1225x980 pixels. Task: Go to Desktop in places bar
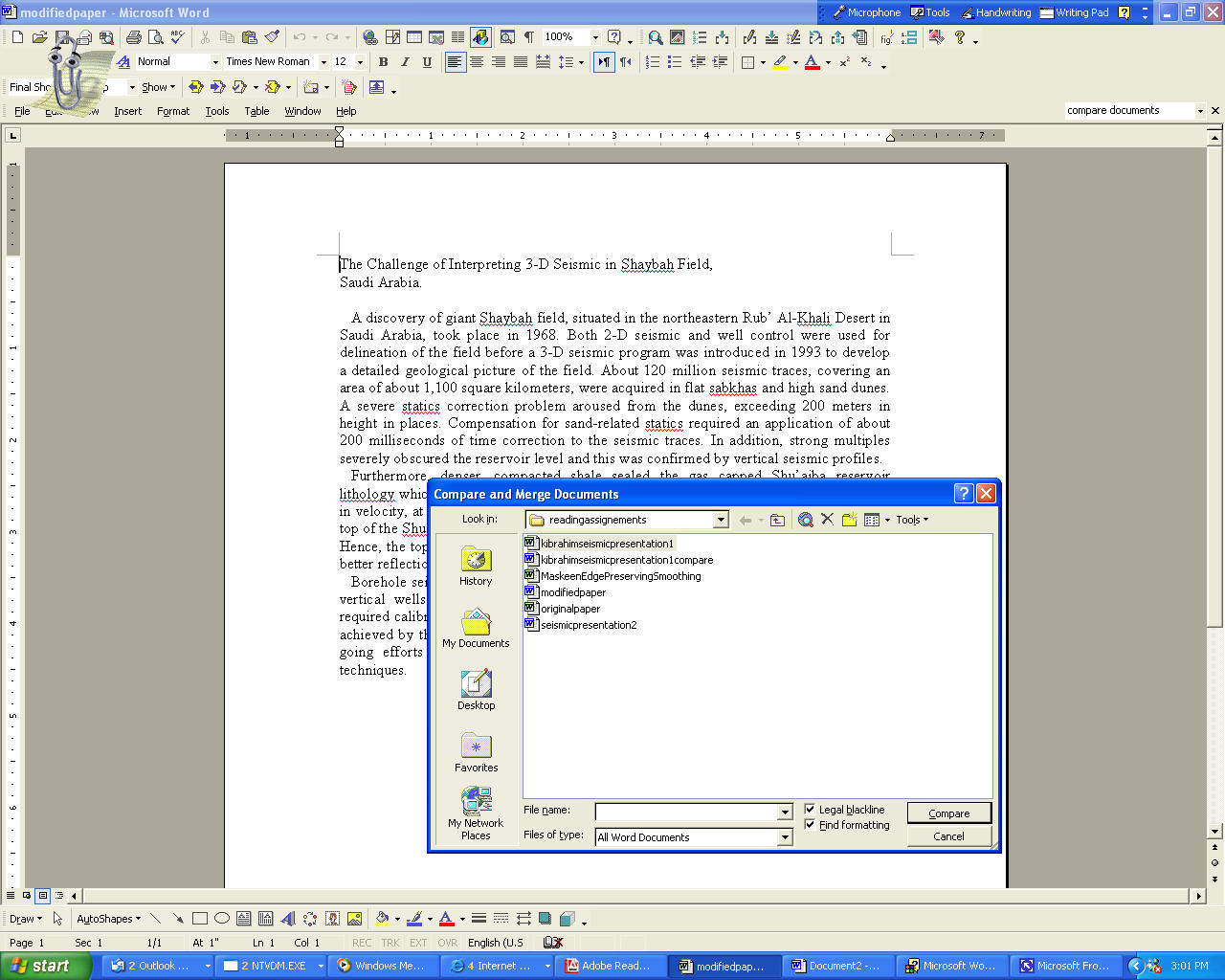(x=476, y=691)
